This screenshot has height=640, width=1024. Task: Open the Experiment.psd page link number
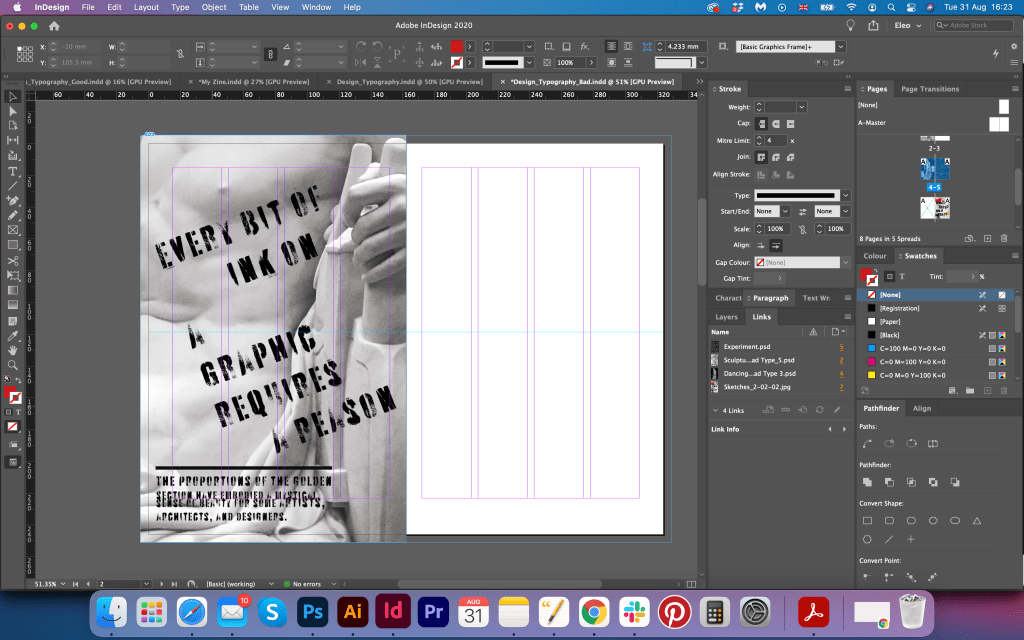[841, 346]
